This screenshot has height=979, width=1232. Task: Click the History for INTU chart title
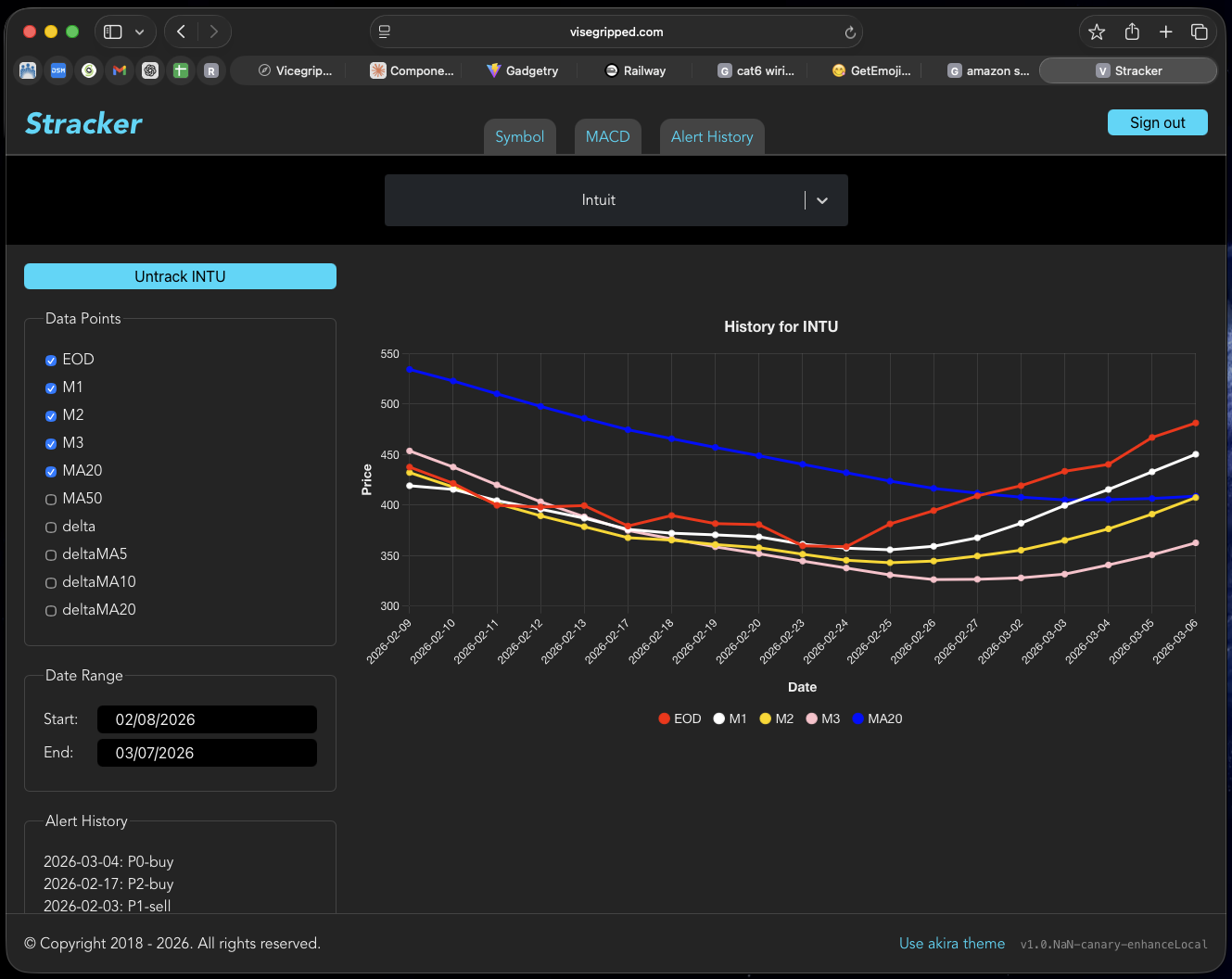pos(781,326)
